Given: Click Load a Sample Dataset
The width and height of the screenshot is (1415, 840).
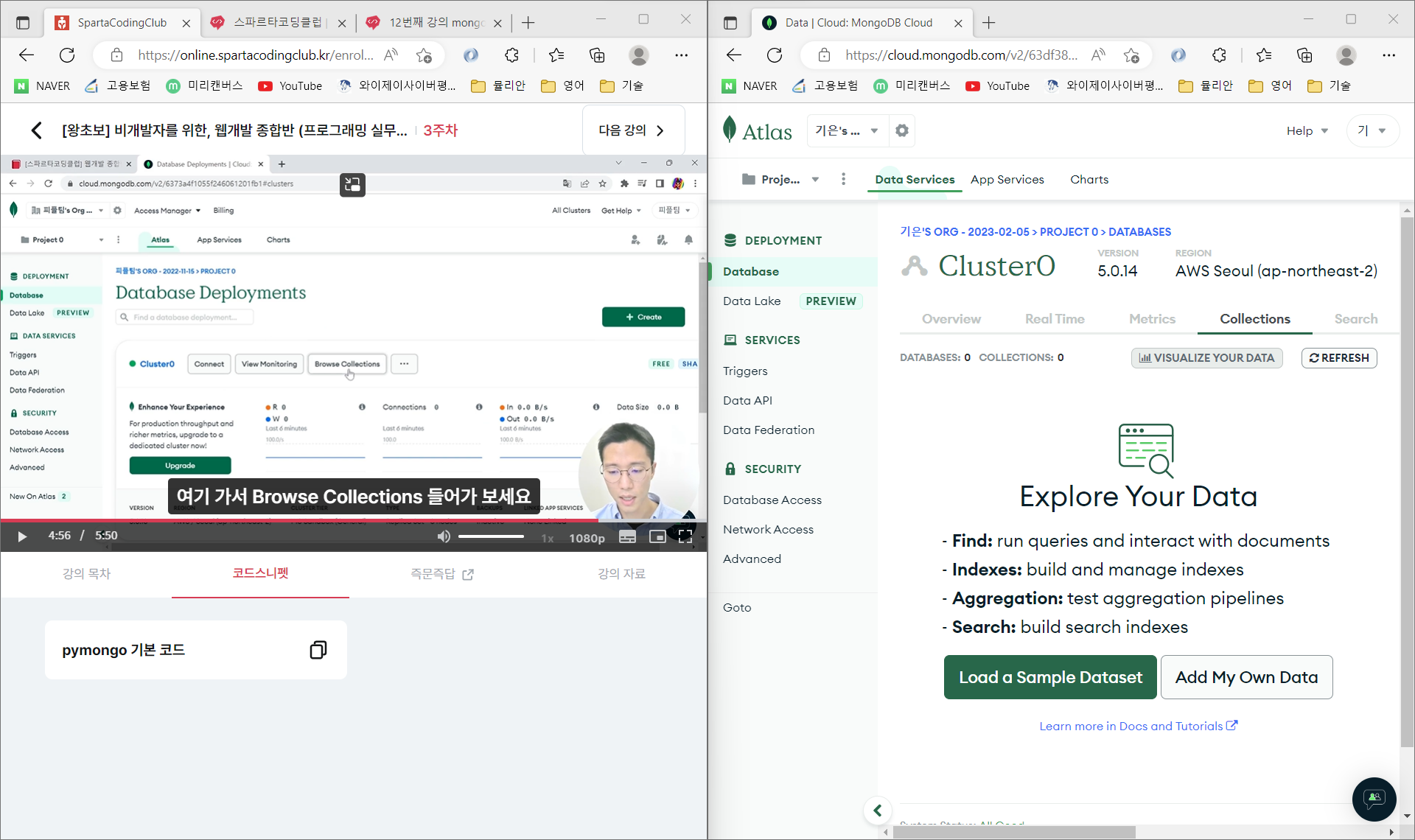Looking at the screenshot, I should (1050, 677).
